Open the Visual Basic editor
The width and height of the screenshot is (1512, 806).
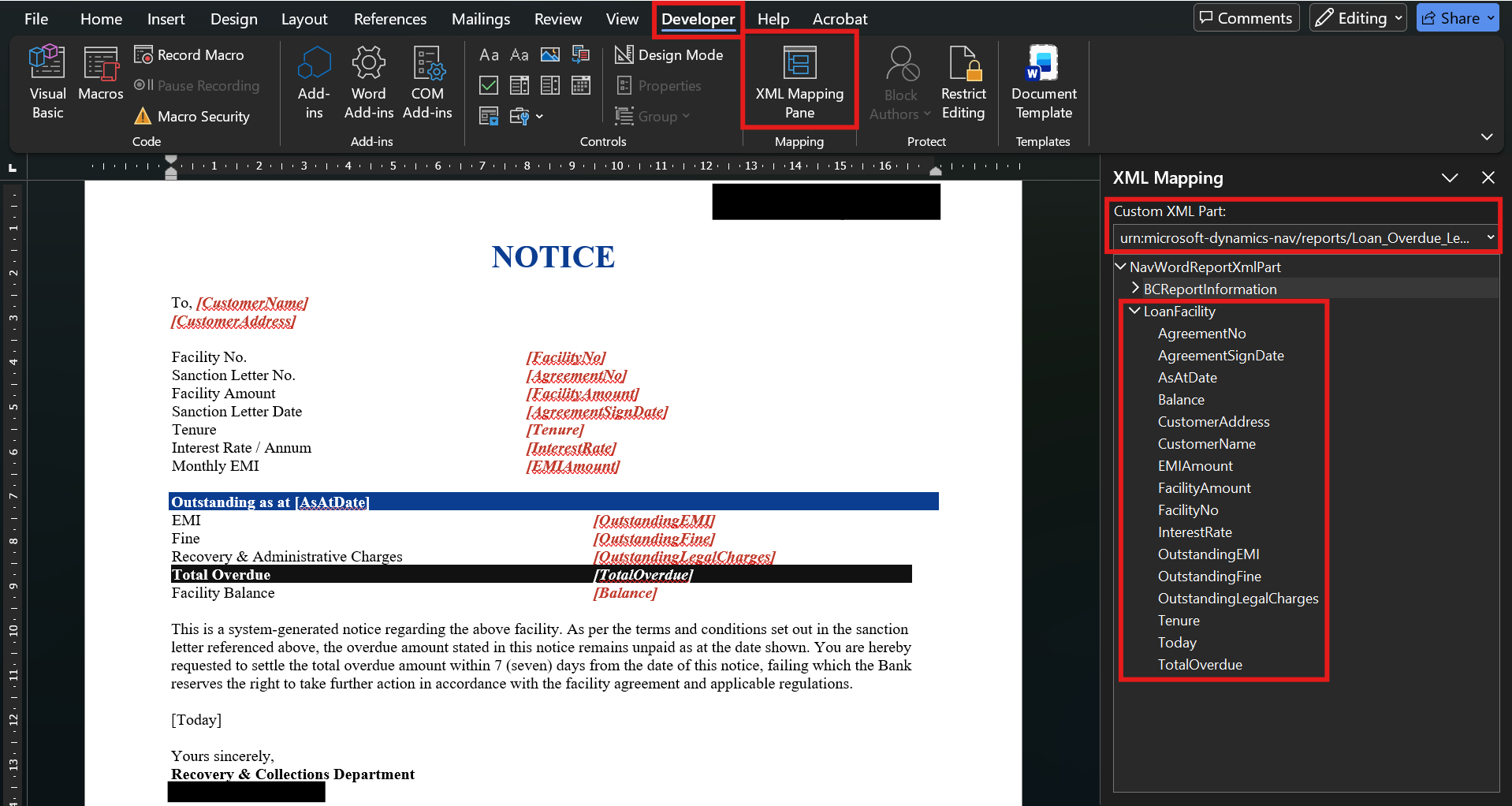click(x=47, y=82)
